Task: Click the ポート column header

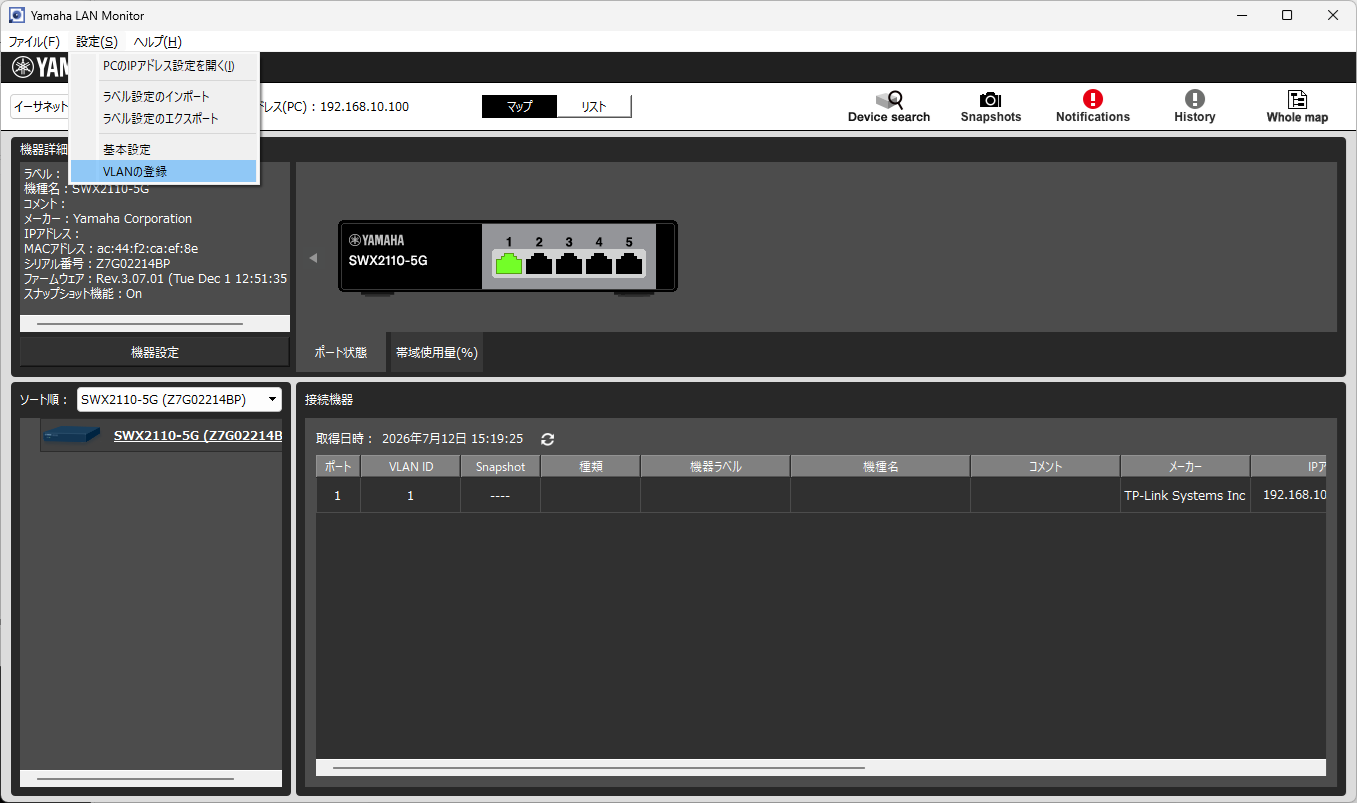Action: click(339, 467)
